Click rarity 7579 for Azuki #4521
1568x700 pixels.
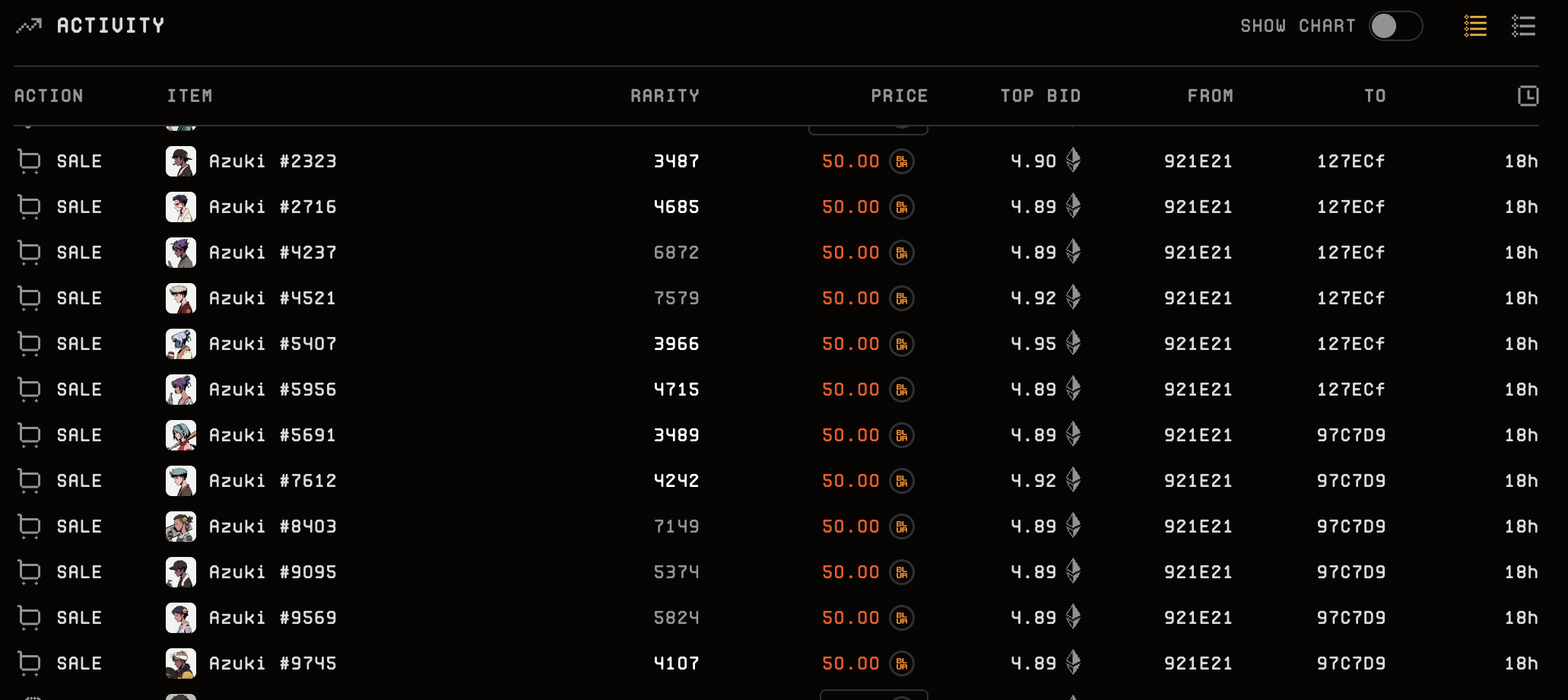coord(677,298)
